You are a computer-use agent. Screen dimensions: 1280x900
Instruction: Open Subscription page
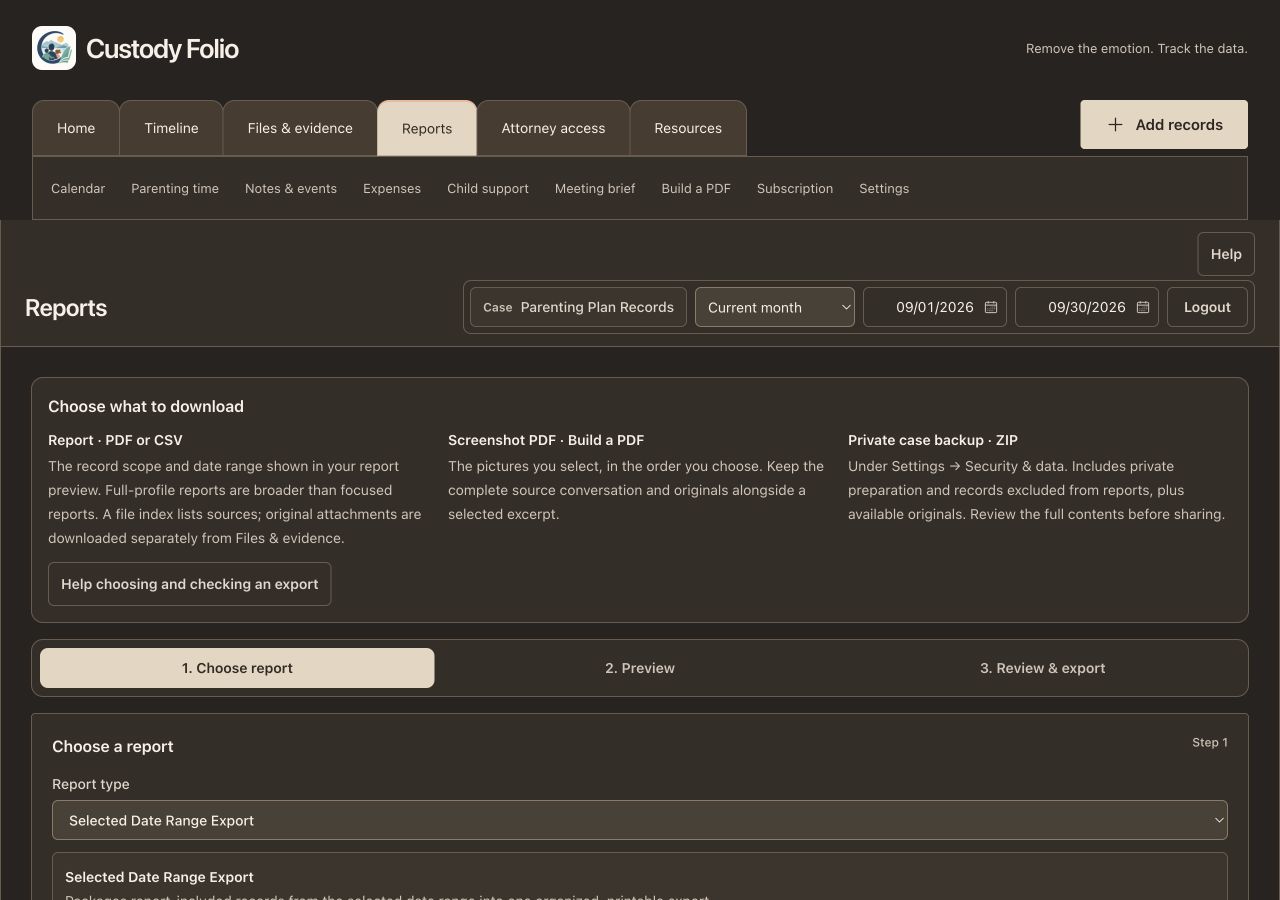(x=795, y=188)
